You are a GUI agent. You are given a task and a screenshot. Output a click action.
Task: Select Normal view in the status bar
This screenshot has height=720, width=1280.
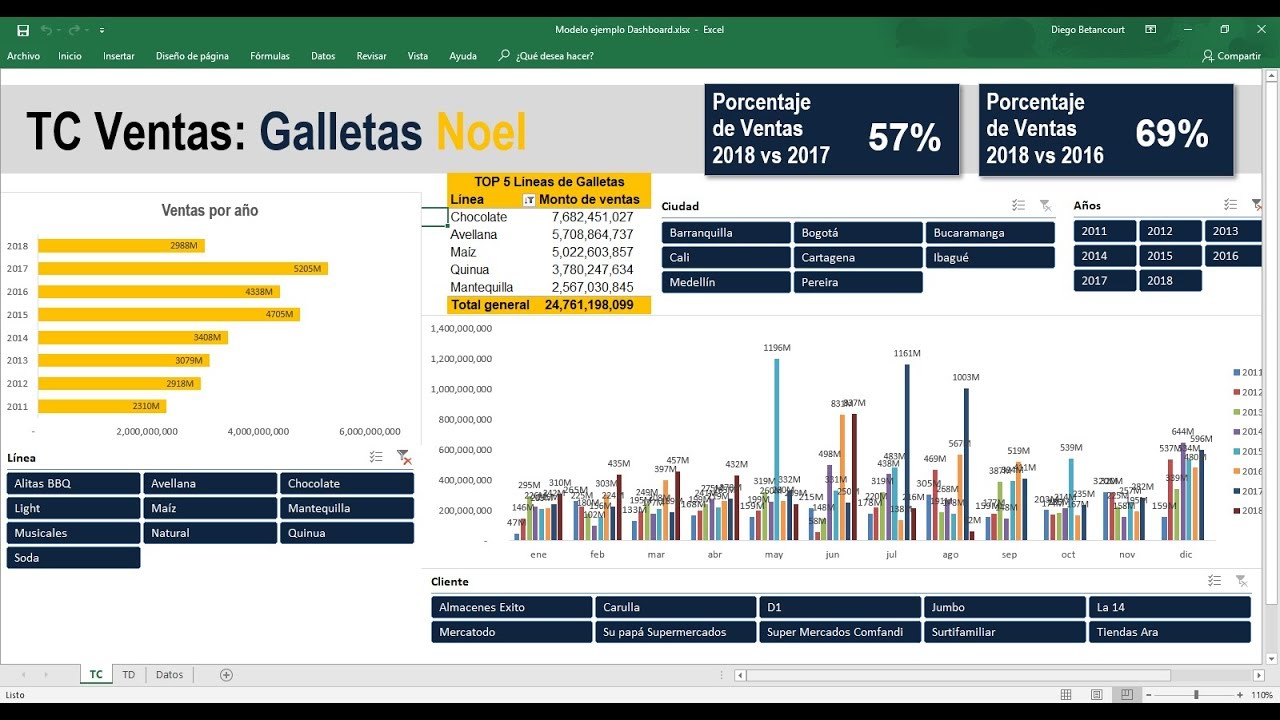1066,694
